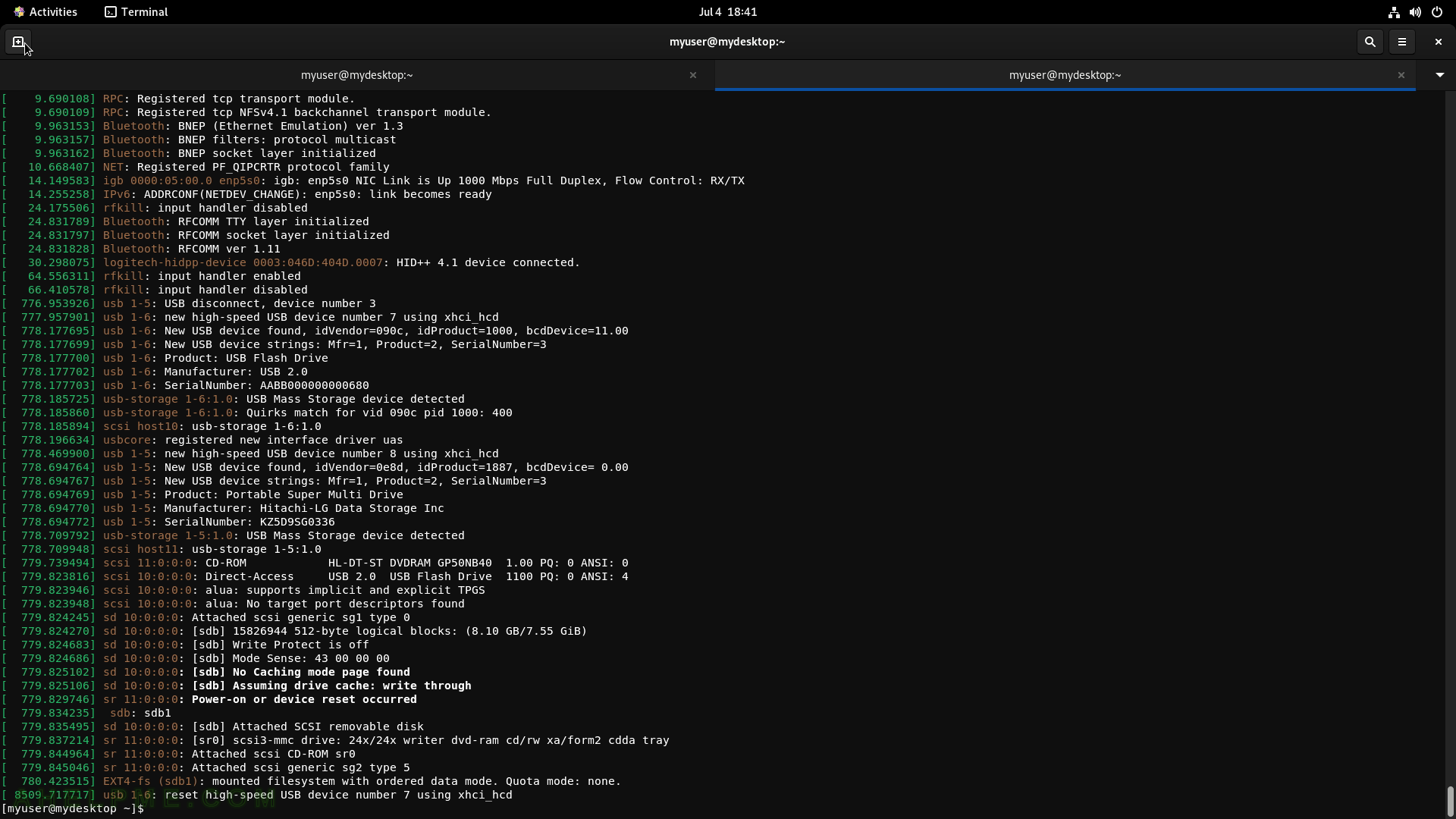Expand the tab list dropdown arrow
The image size is (1456, 819).
point(1439,75)
